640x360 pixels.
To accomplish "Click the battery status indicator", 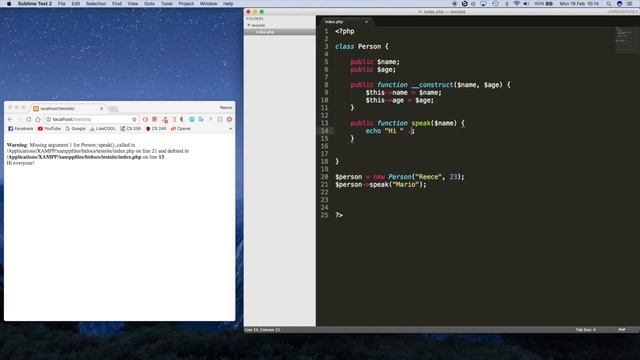I will [544, 4].
